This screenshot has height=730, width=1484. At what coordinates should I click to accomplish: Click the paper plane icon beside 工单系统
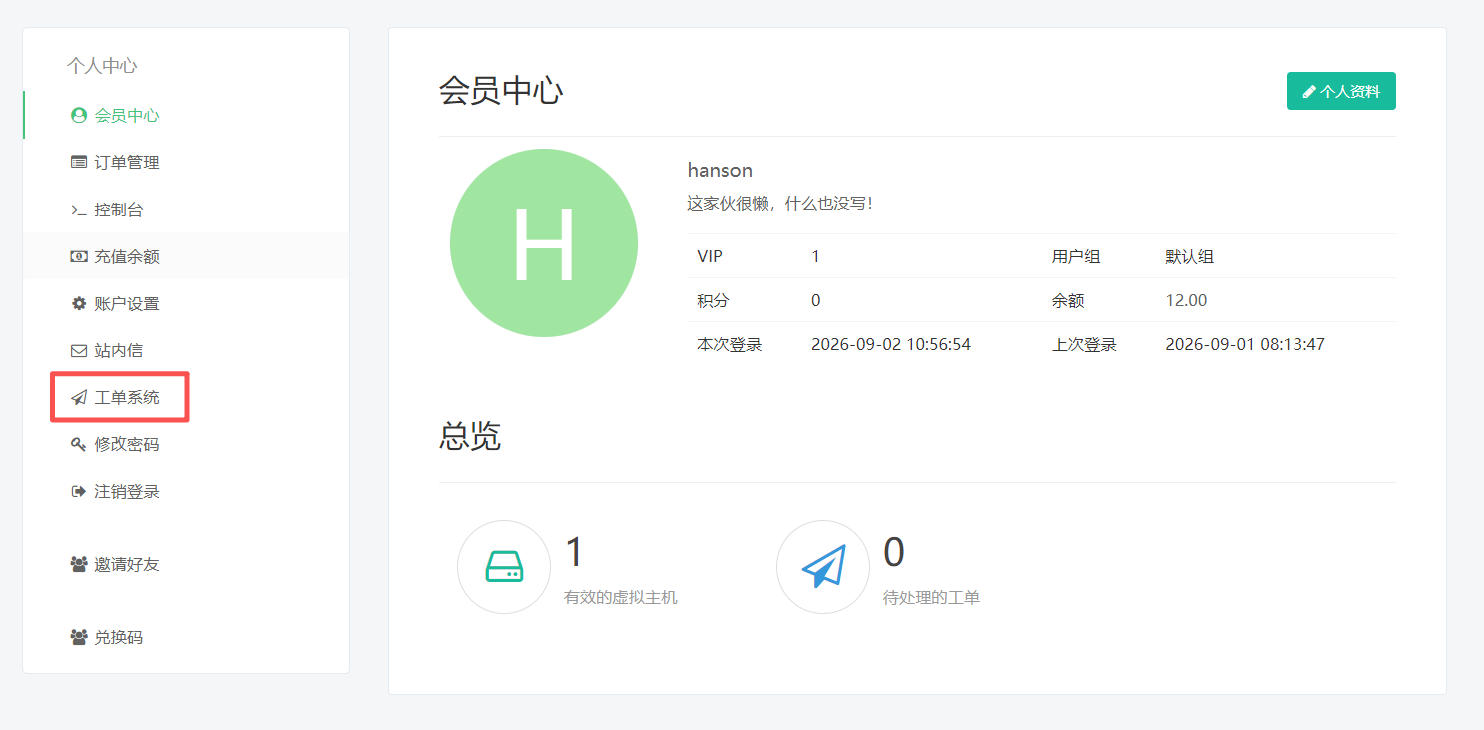(x=78, y=397)
